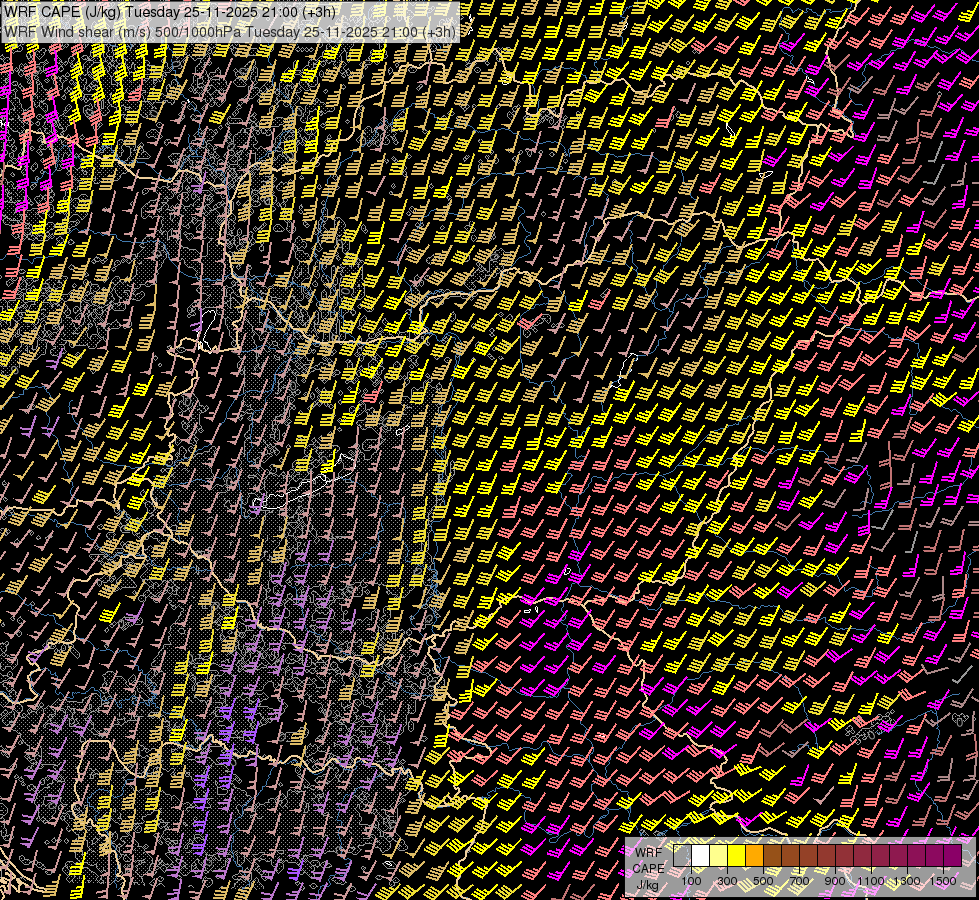Click the orange legend swatch
The height and width of the screenshot is (900, 979).
click(754, 855)
